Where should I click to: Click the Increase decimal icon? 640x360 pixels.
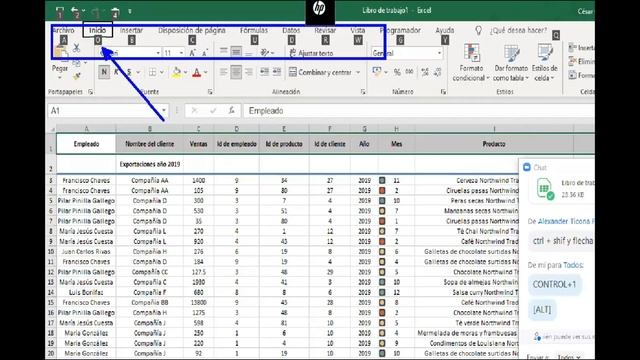tap(425, 72)
